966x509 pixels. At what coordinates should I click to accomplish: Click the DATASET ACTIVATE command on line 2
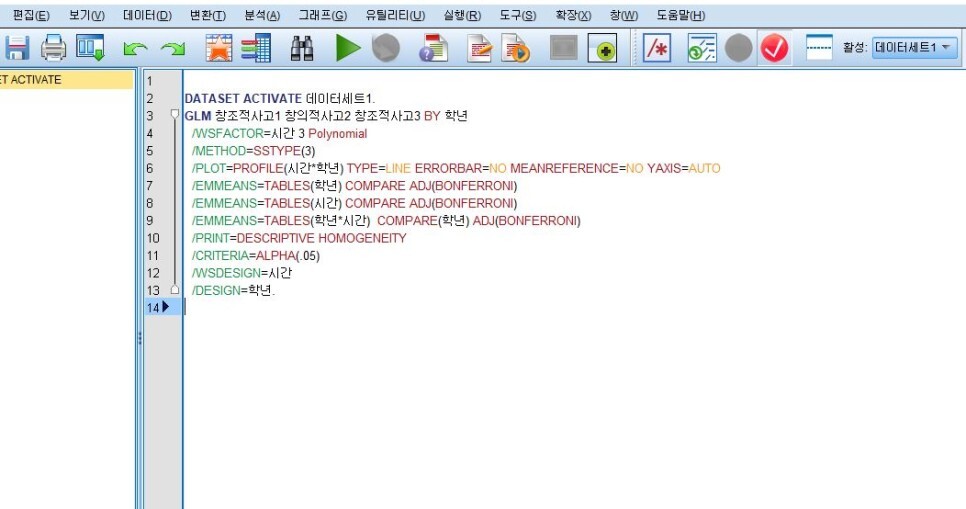click(x=243, y=99)
